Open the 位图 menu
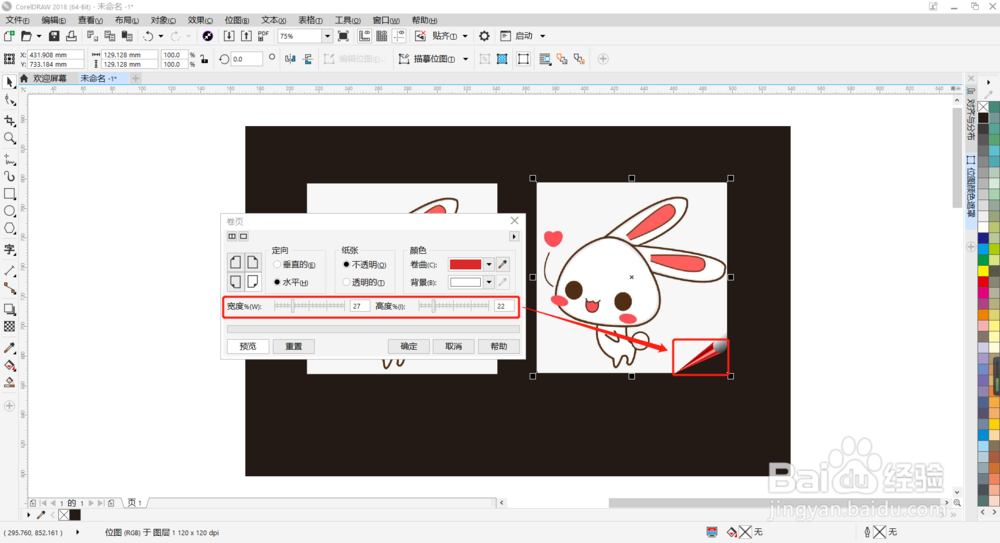This screenshot has height=543, width=1000. click(237, 20)
